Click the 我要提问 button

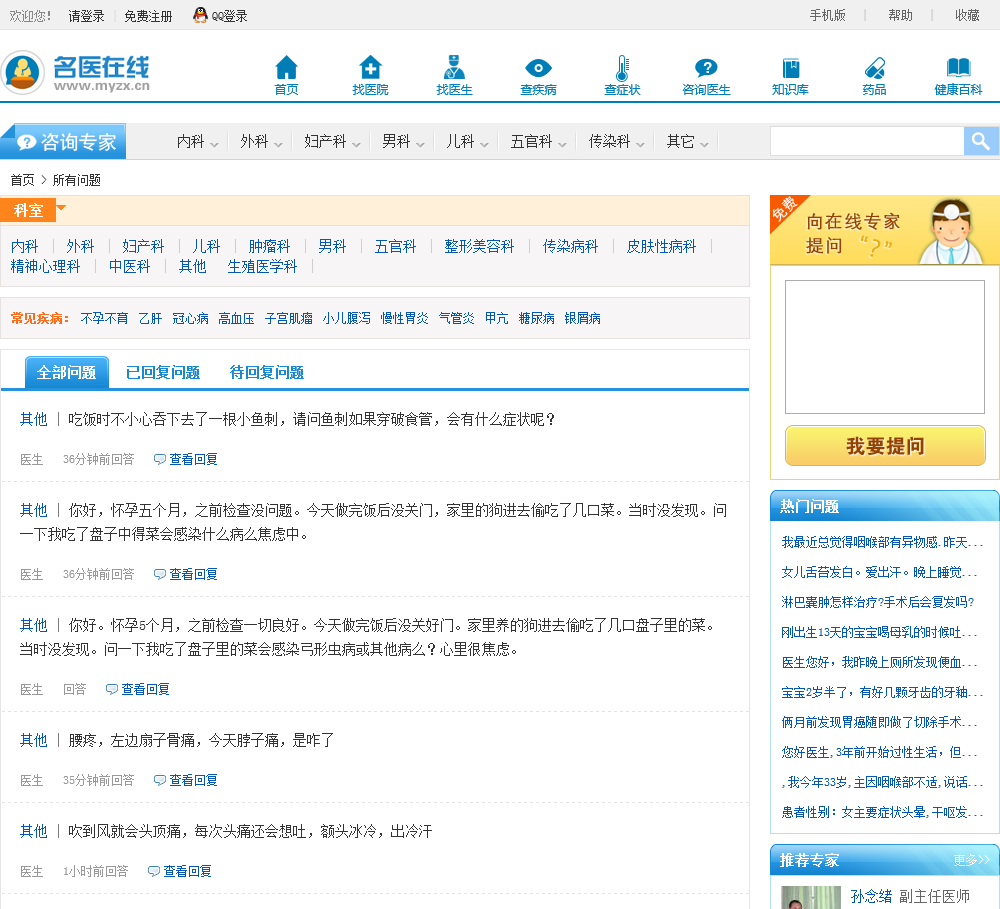coord(885,446)
